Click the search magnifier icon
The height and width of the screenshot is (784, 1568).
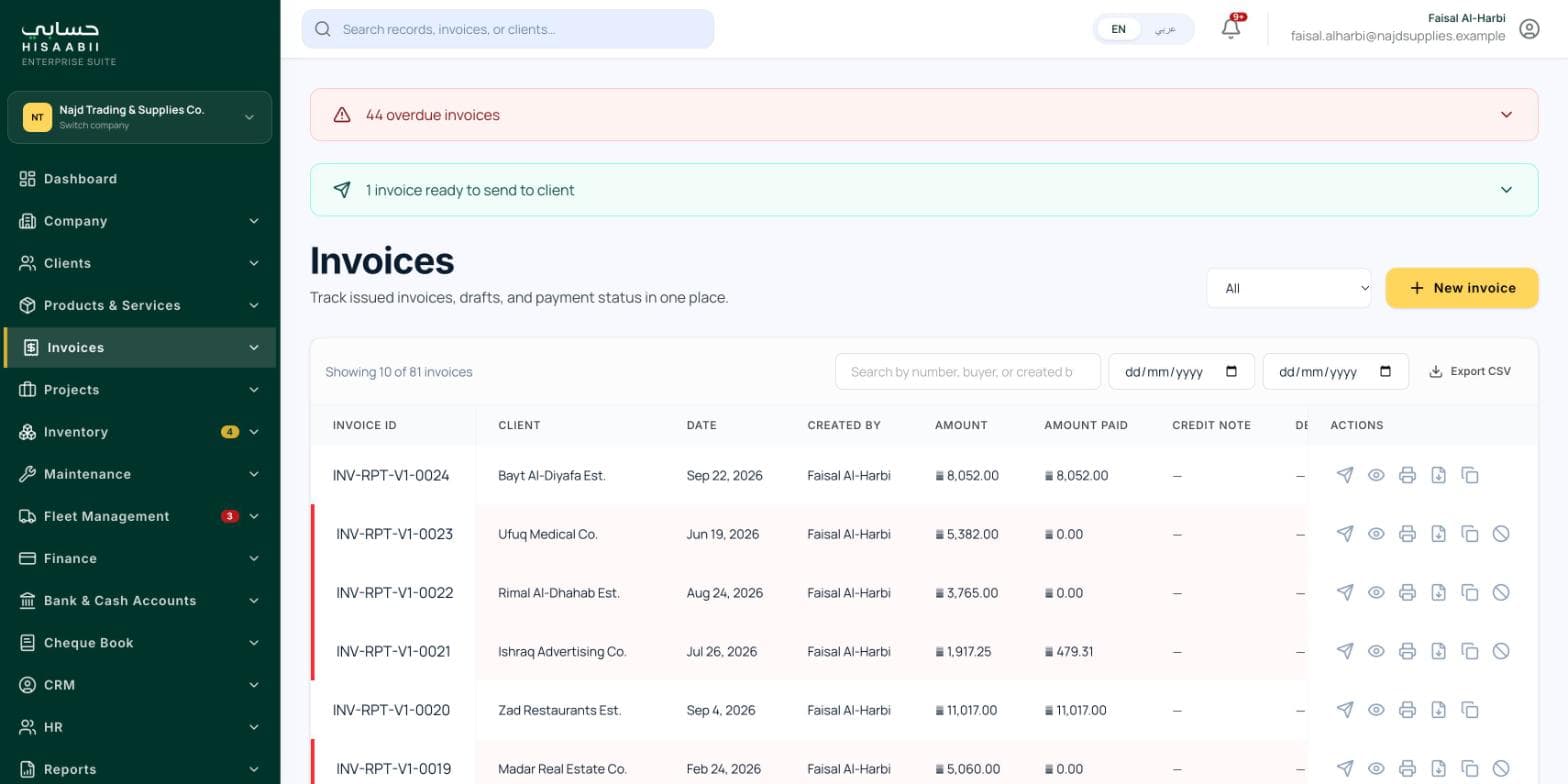tap(323, 29)
